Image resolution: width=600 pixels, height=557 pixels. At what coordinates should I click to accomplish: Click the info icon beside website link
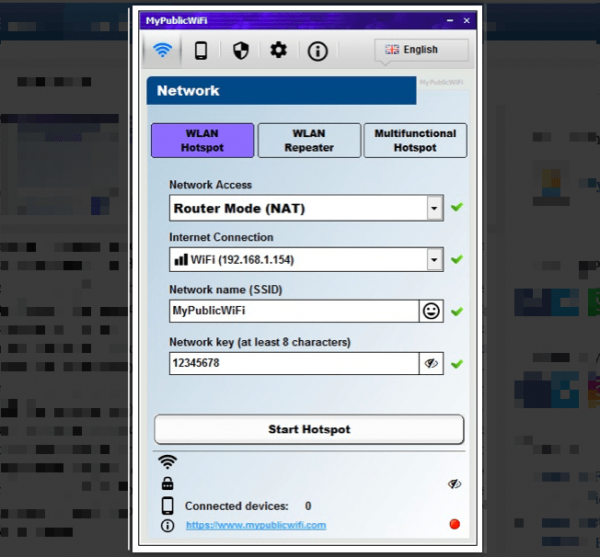pyautogui.click(x=167, y=525)
